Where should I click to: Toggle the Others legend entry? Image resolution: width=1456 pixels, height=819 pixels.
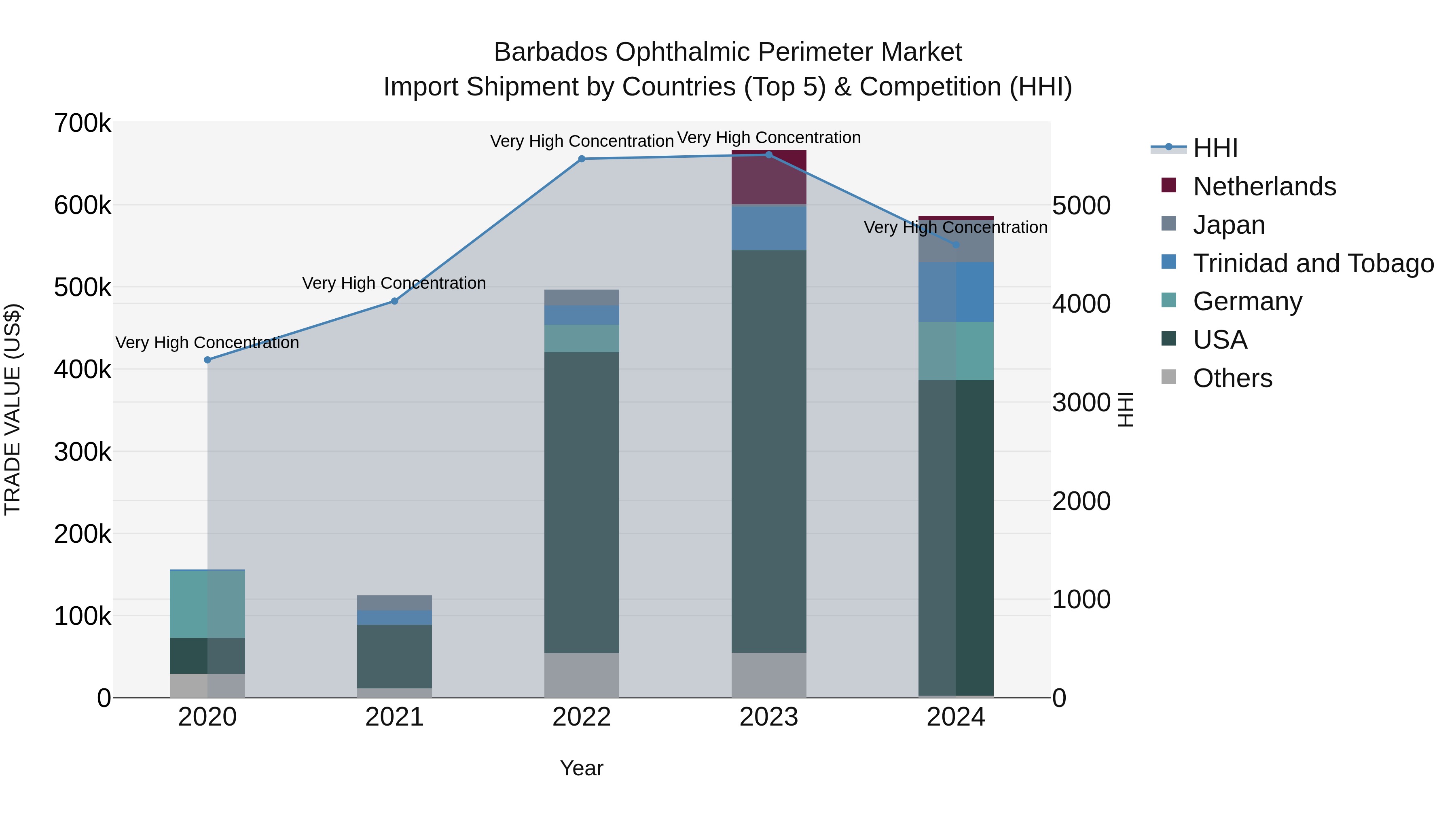(x=1216, y=378)
